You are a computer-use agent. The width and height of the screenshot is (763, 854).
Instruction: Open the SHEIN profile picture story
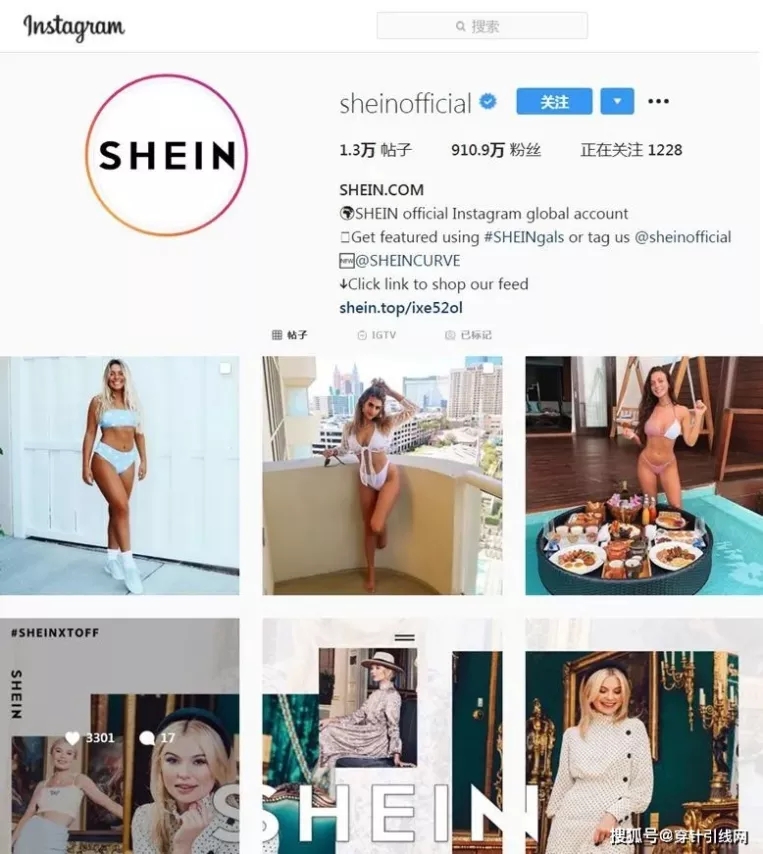167,155
